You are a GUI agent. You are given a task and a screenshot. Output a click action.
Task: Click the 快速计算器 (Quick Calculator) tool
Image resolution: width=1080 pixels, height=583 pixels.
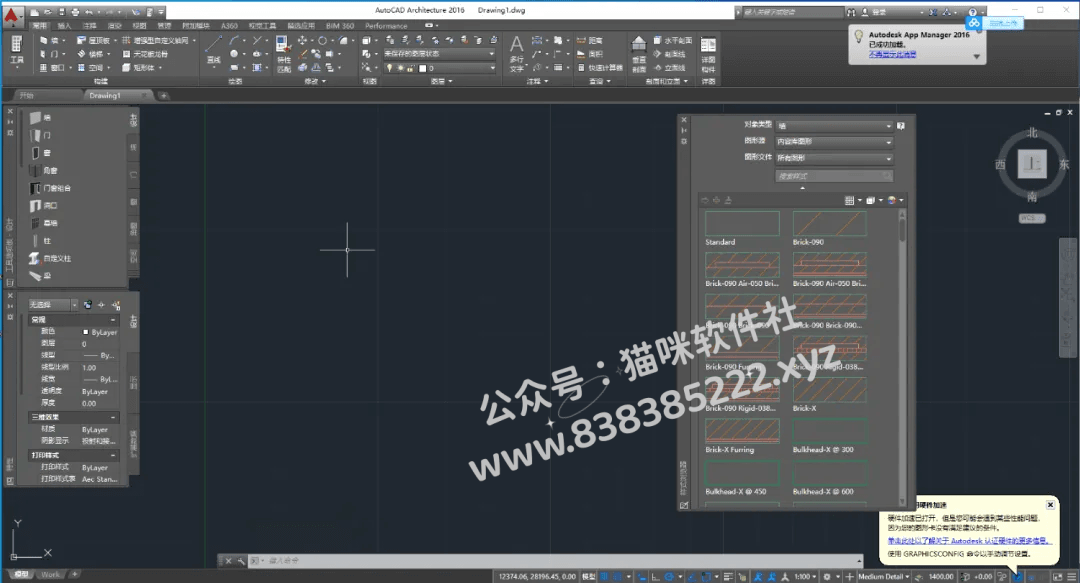[600, 68]
